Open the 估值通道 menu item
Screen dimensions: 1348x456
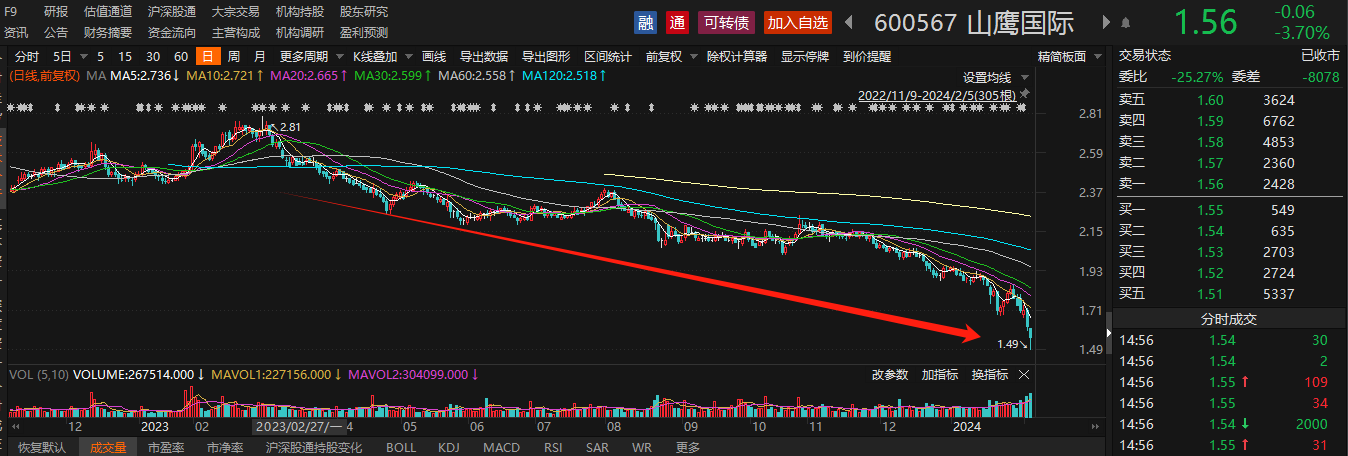point(108,12)
